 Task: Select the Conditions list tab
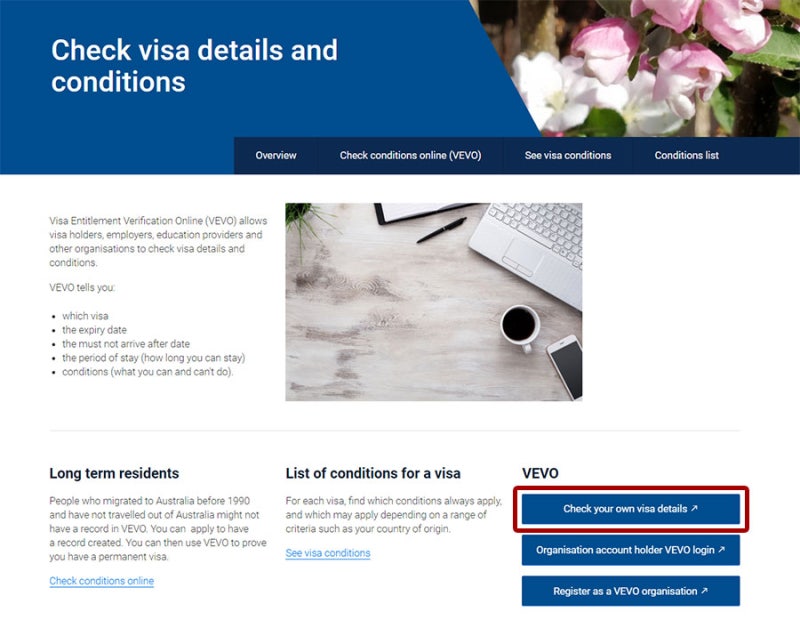pos(686,156)
